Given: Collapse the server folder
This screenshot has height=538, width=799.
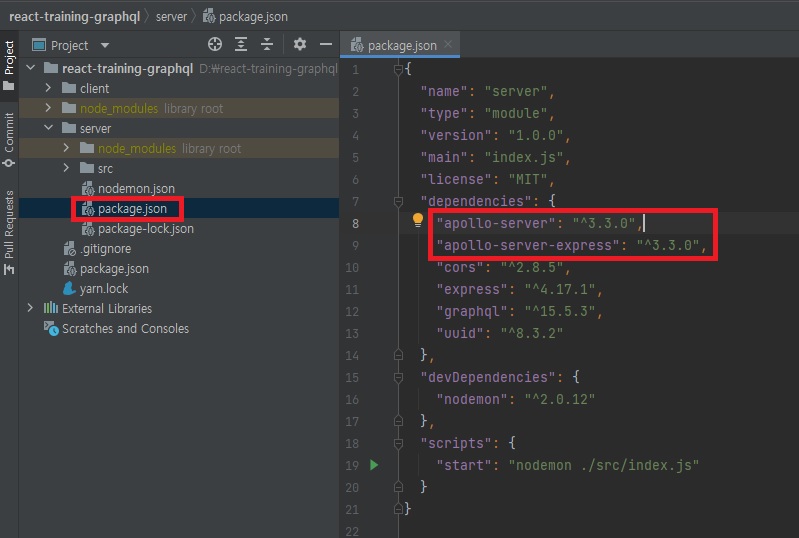Looking at the screenshot, I should pos(47,129).
